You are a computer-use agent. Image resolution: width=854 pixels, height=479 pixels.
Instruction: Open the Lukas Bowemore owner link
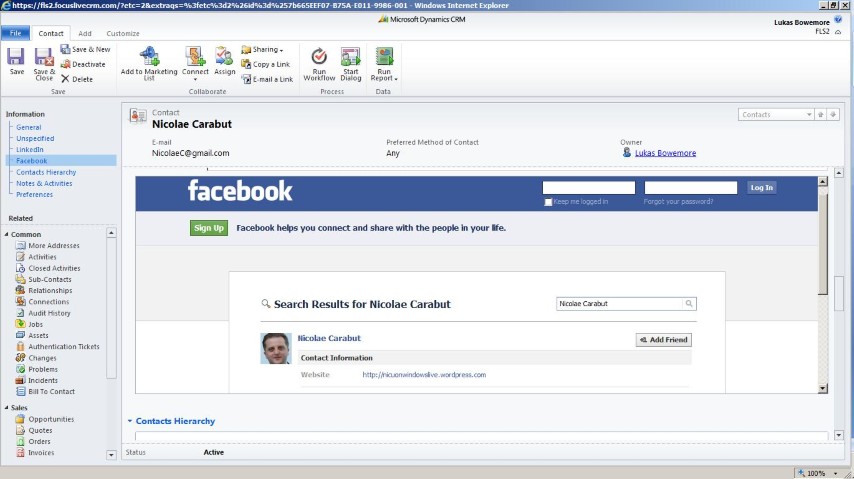coord(665,153)
